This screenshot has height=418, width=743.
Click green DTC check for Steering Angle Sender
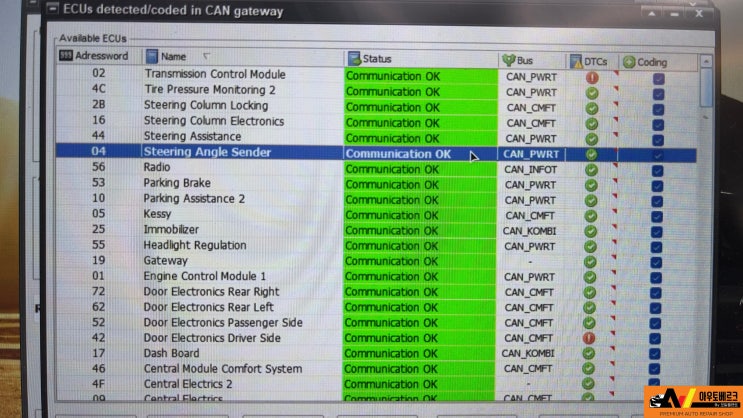tap(591, 154)
